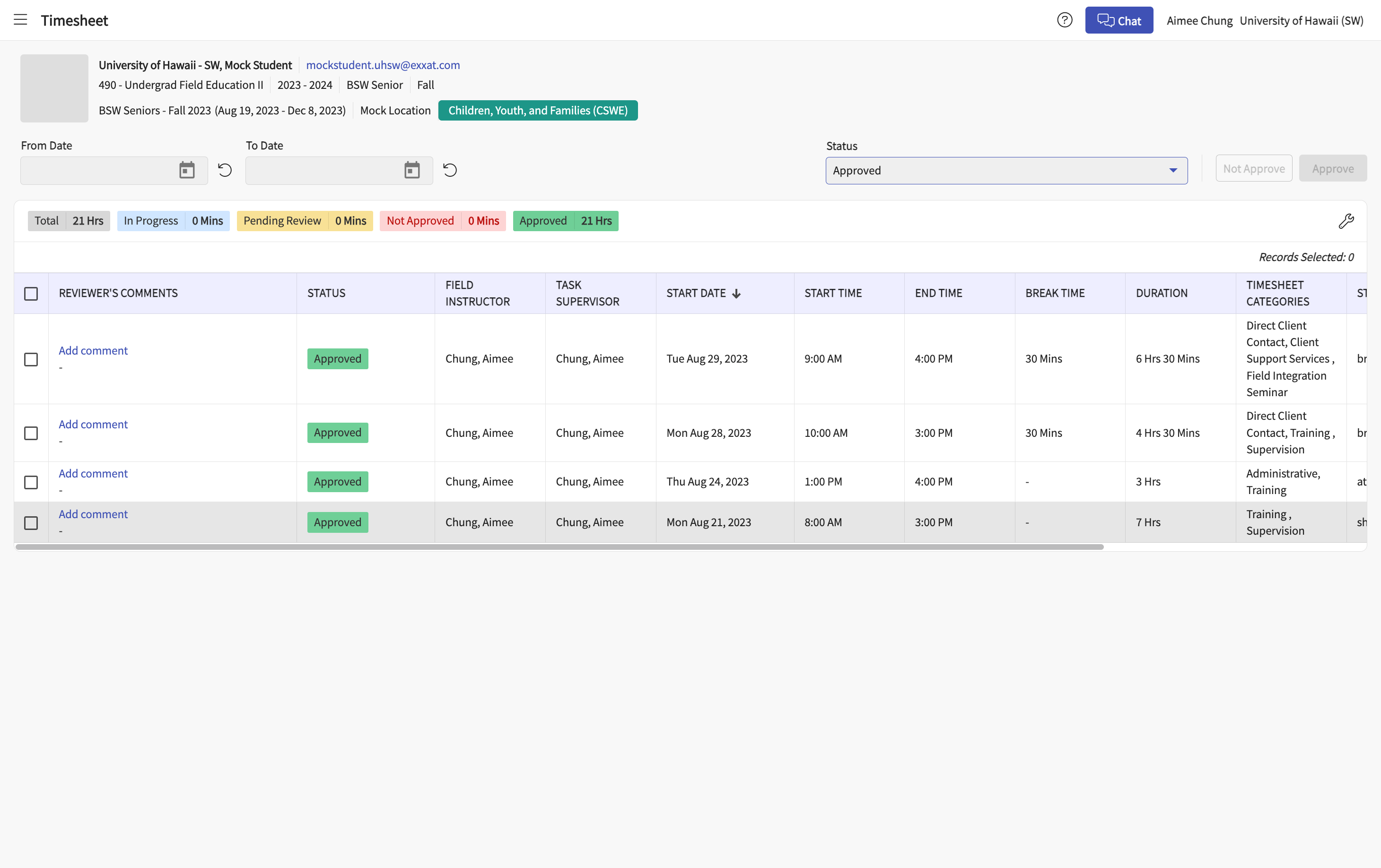The width and height of the screenshot is (1381, 868).
Task: Click the help question mark icon
Action: (1065, 20)
